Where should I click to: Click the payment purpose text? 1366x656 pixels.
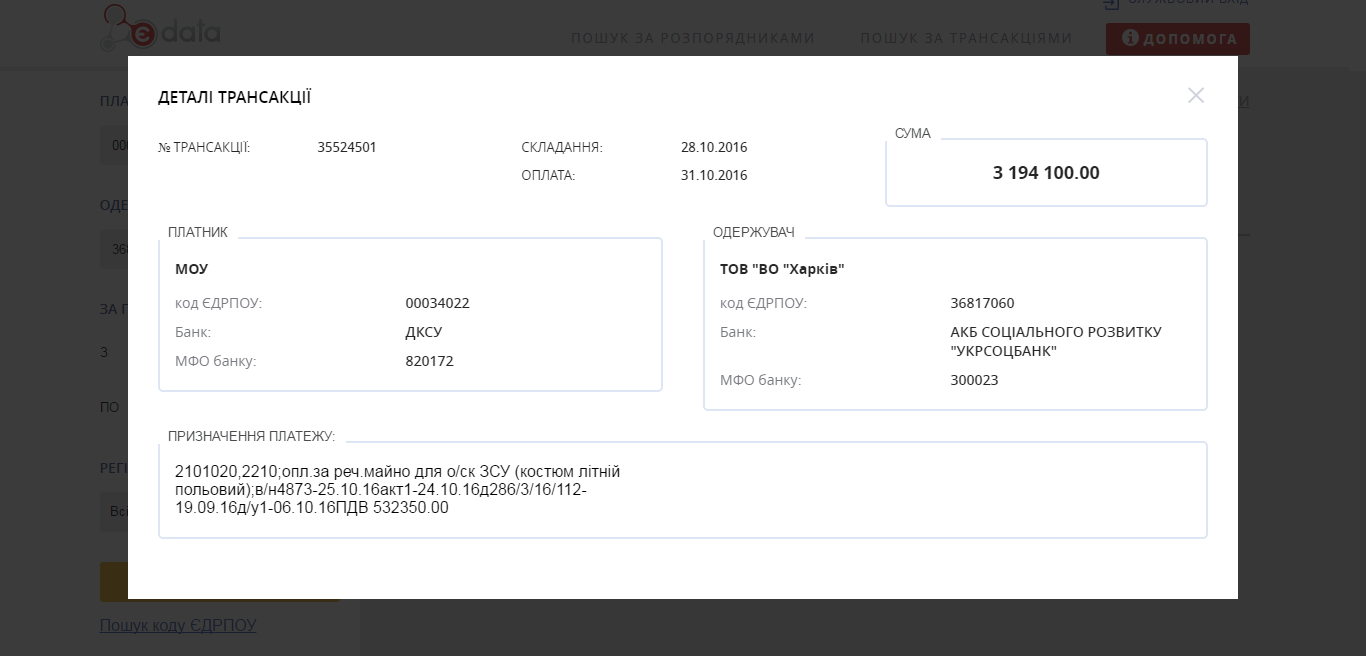coord(400,490)
